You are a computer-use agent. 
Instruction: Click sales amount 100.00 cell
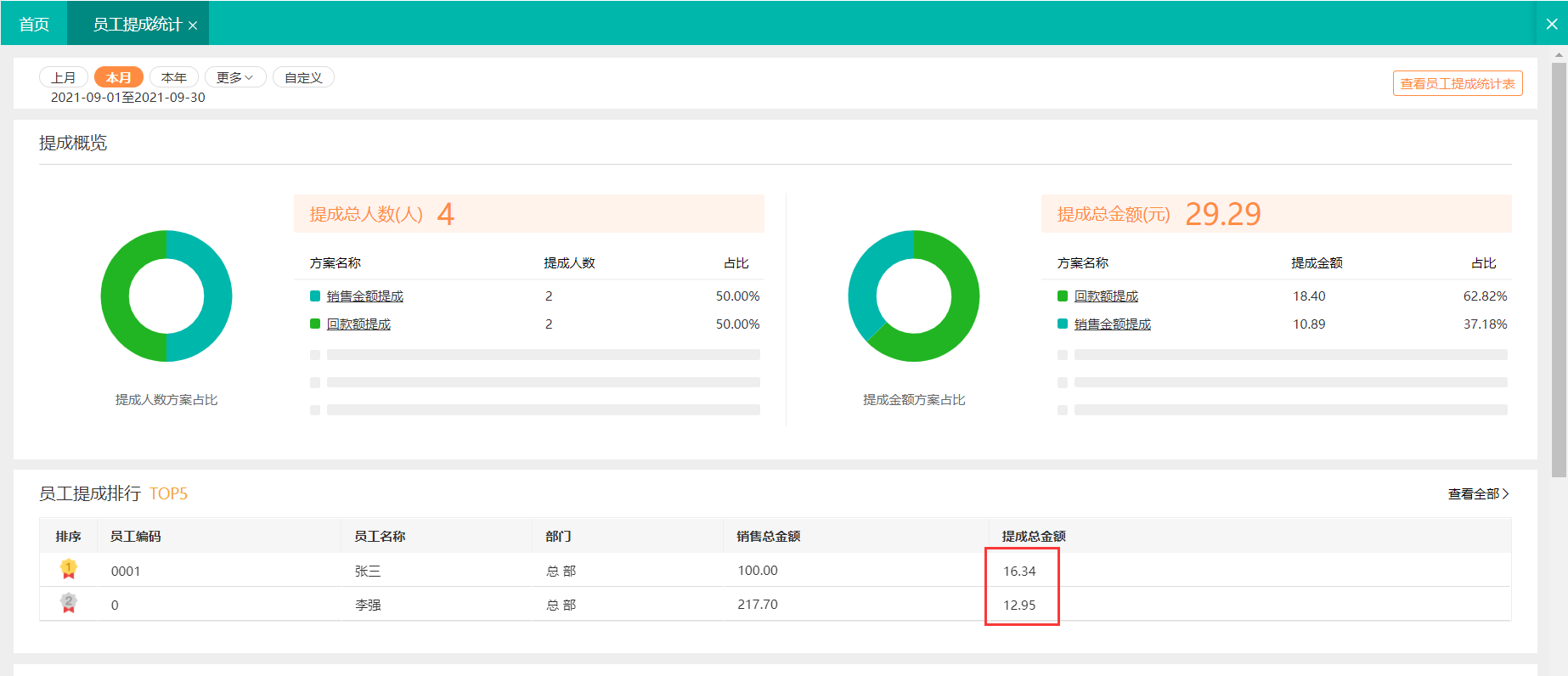pos(758,570)
